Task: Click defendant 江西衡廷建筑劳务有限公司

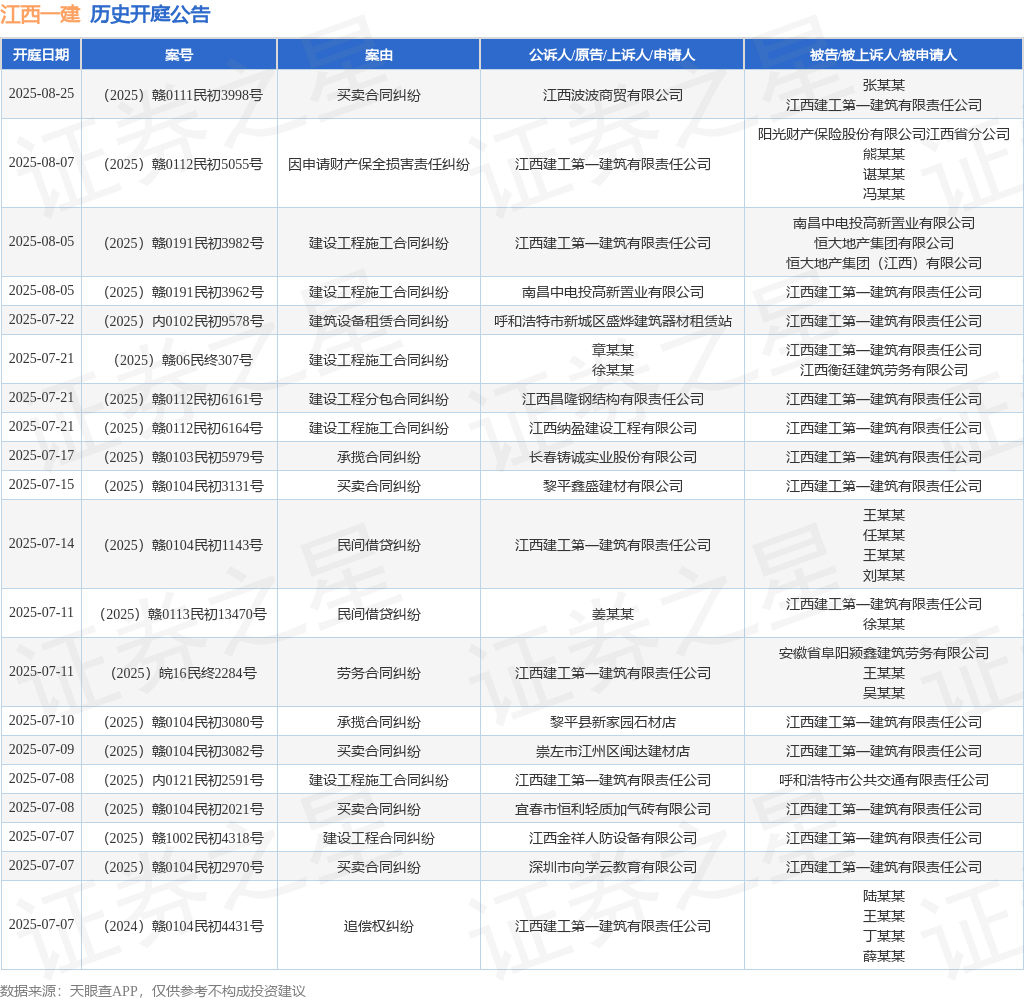Action: point(884,370)
